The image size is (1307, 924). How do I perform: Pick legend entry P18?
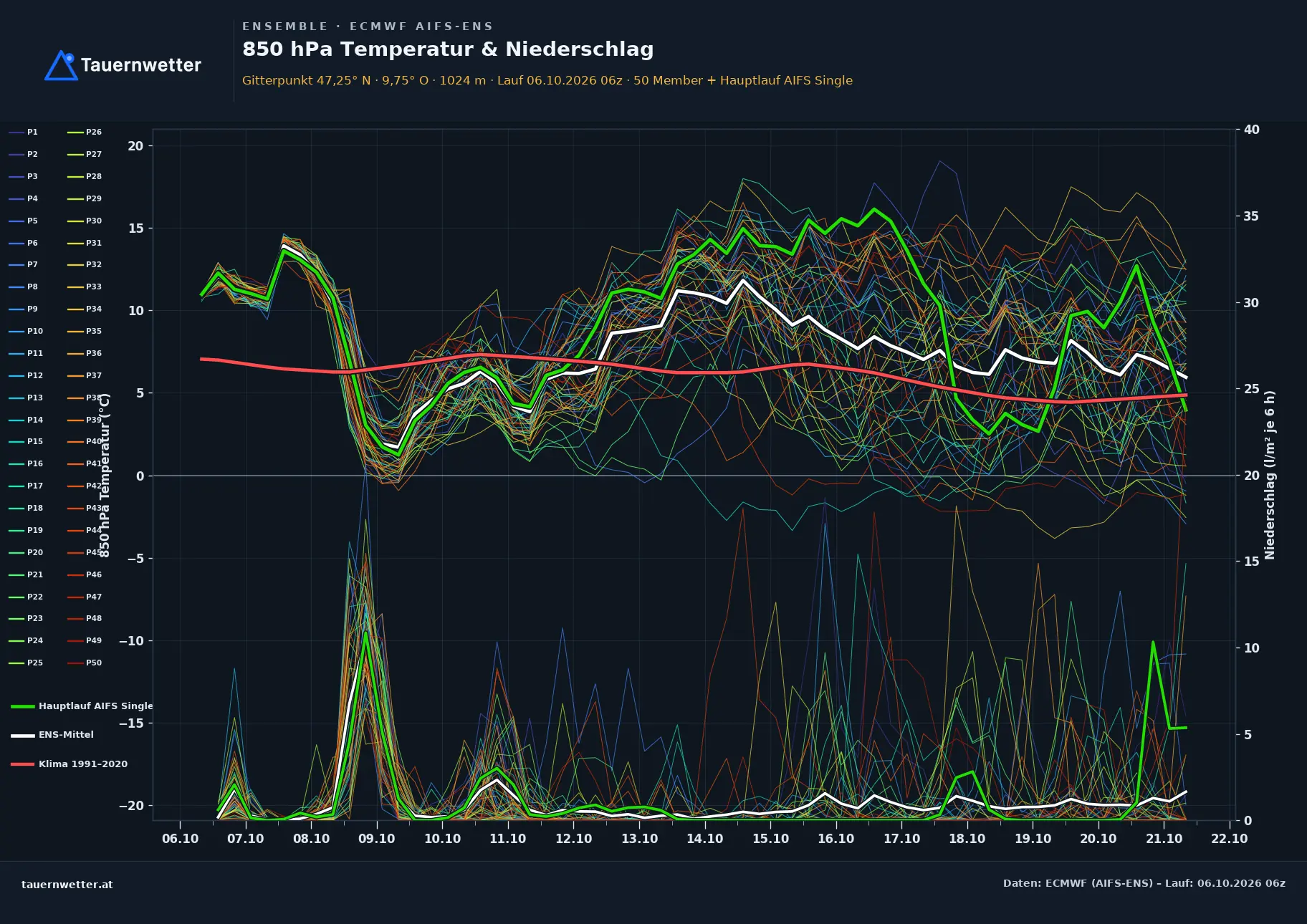point(26,509)
